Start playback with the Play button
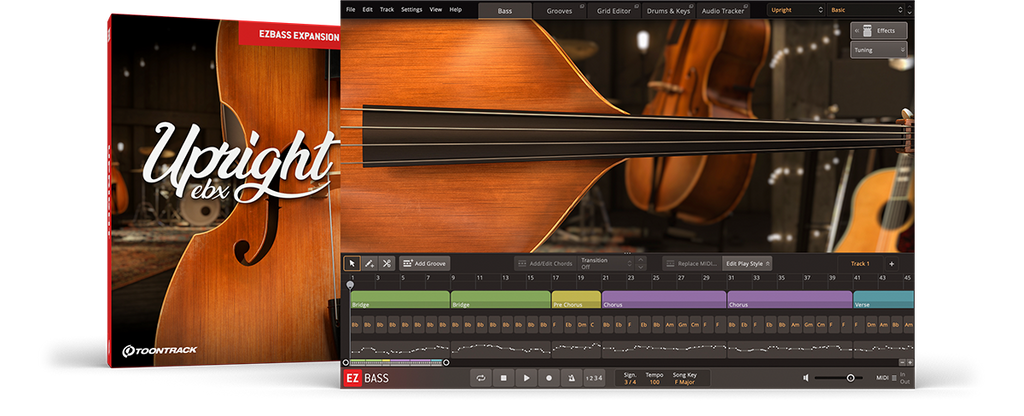This screenshot has height=416, width=1024. tap(526, 377)
